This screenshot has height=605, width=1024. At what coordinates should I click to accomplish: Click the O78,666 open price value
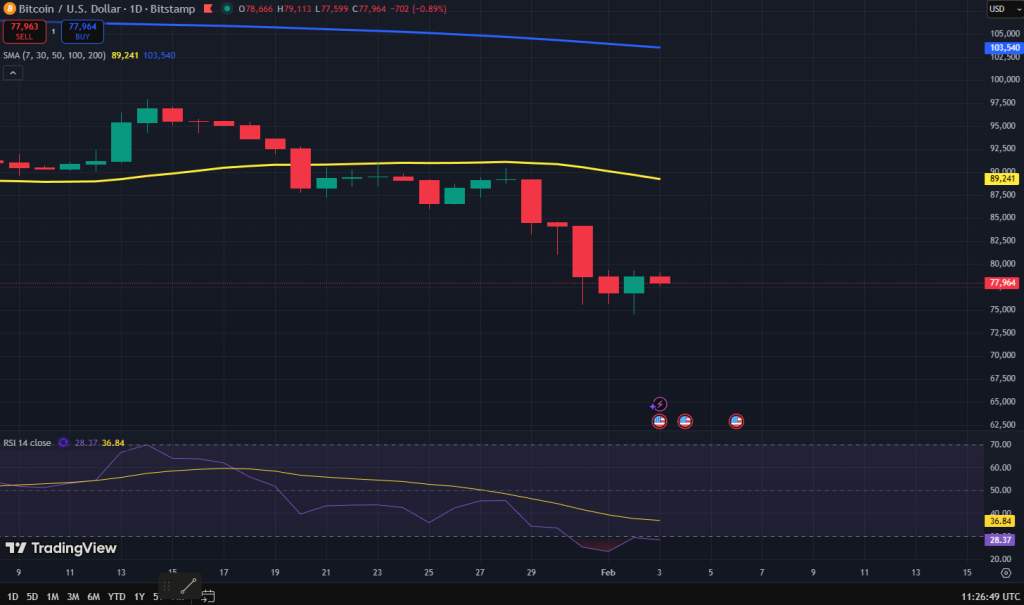coord(255,9)
